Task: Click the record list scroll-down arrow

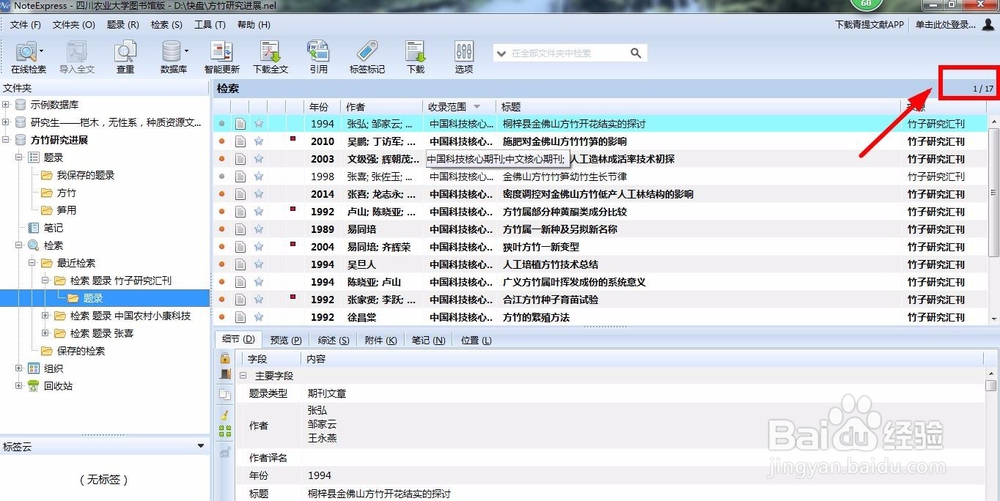Action: (x=994, y=318)
